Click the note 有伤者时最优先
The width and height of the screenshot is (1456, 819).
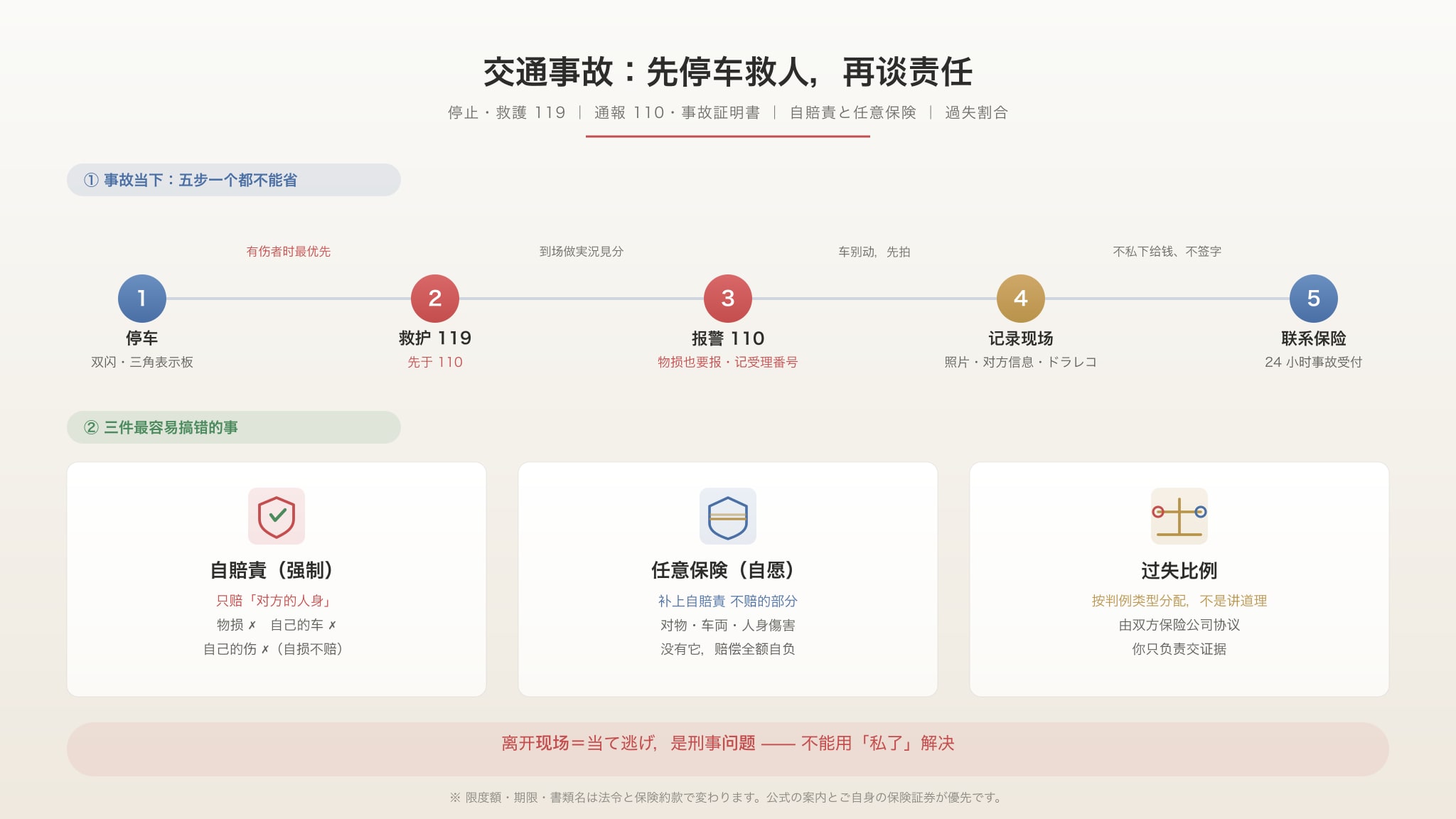pyautogui.click(x=289, y=252)
